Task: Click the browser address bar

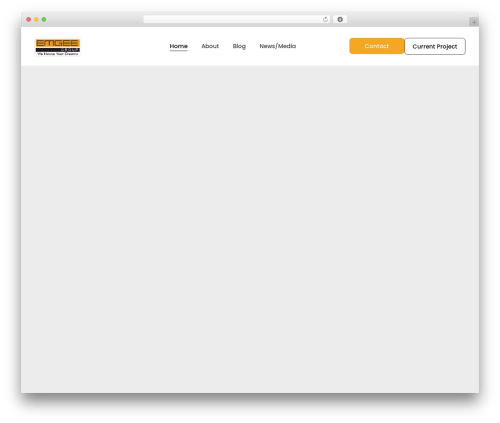Action: tap(236, 19)
